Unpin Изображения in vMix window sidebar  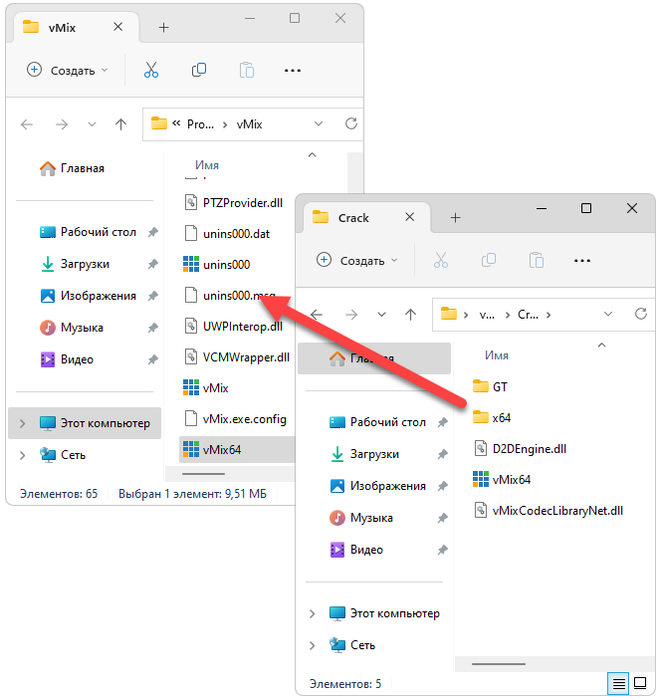(153, 296)
